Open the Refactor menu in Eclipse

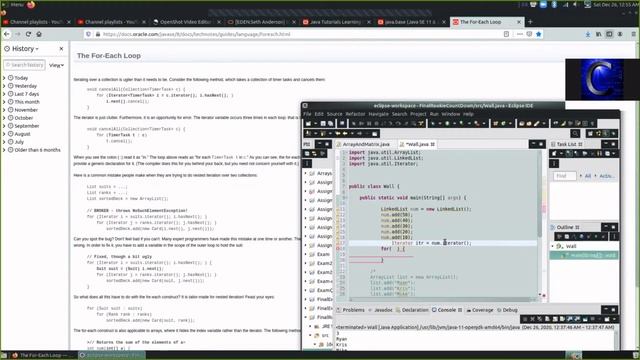[355, 114]
